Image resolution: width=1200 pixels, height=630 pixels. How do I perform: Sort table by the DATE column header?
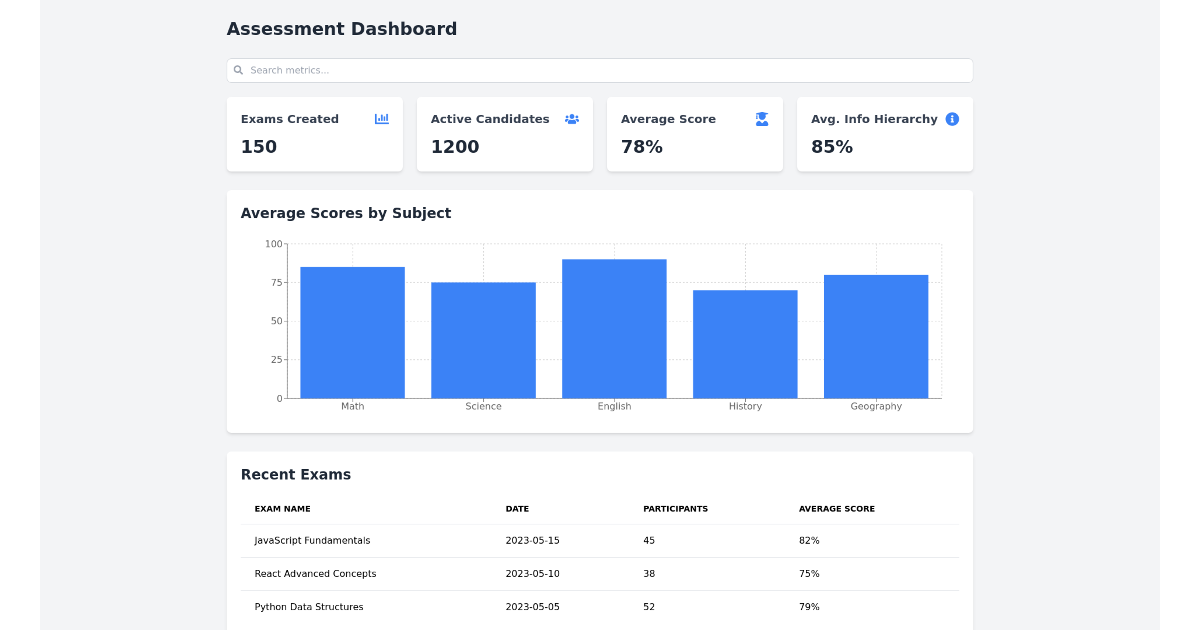517,508
